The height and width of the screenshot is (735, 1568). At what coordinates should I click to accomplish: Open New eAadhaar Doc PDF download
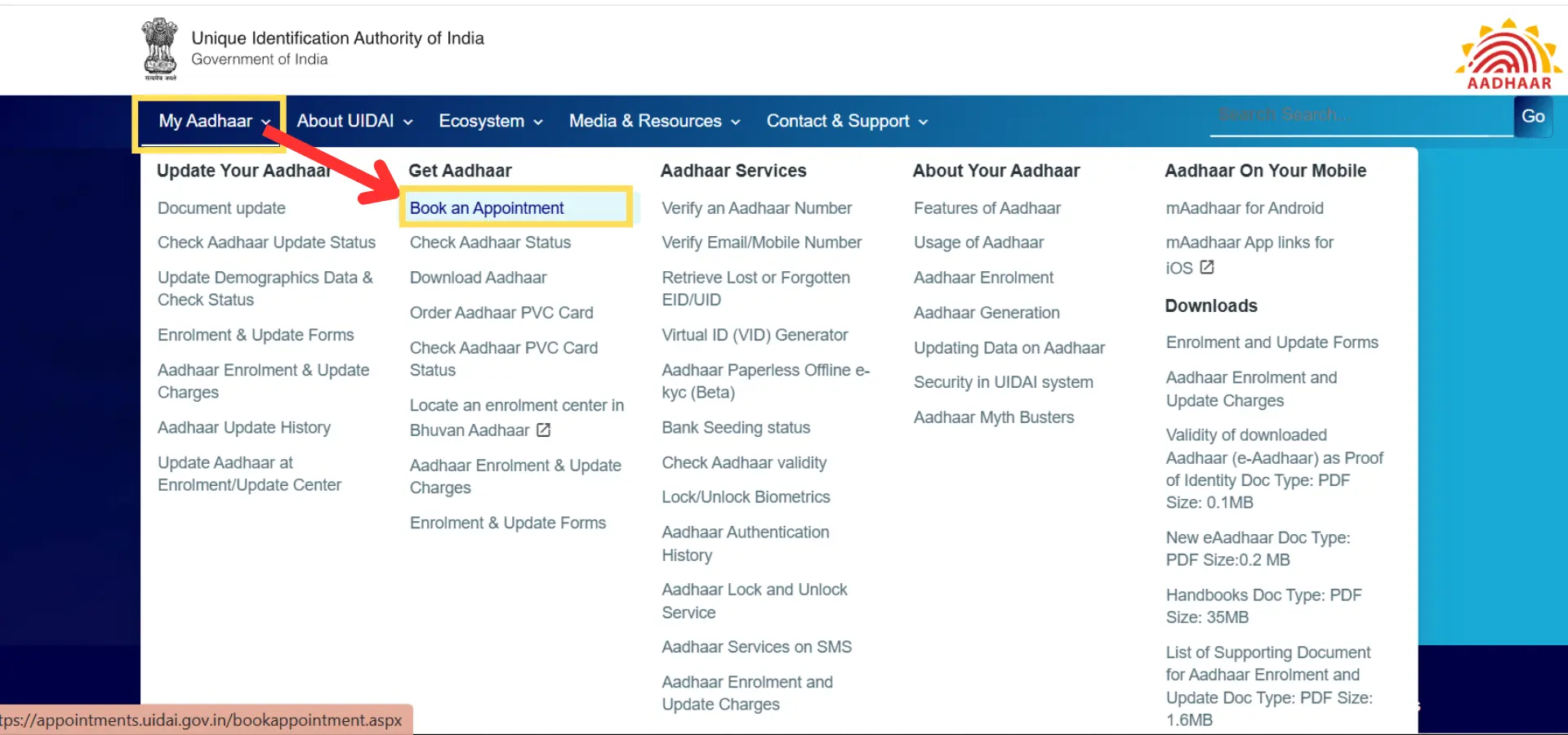pos(1258,549)
